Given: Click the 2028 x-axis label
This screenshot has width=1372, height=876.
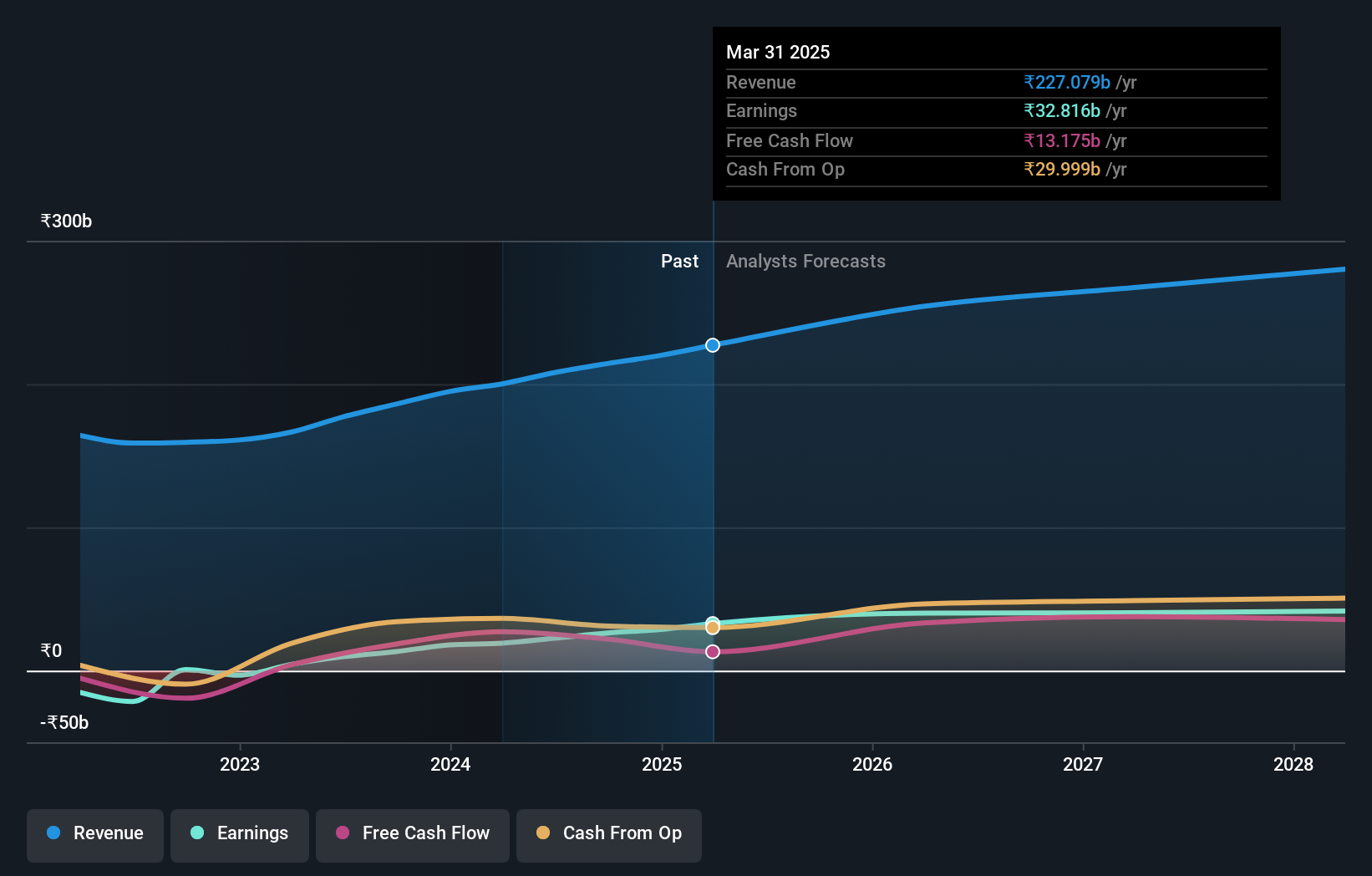Looking at the screenshot, I should click(x=1293, y=764).
